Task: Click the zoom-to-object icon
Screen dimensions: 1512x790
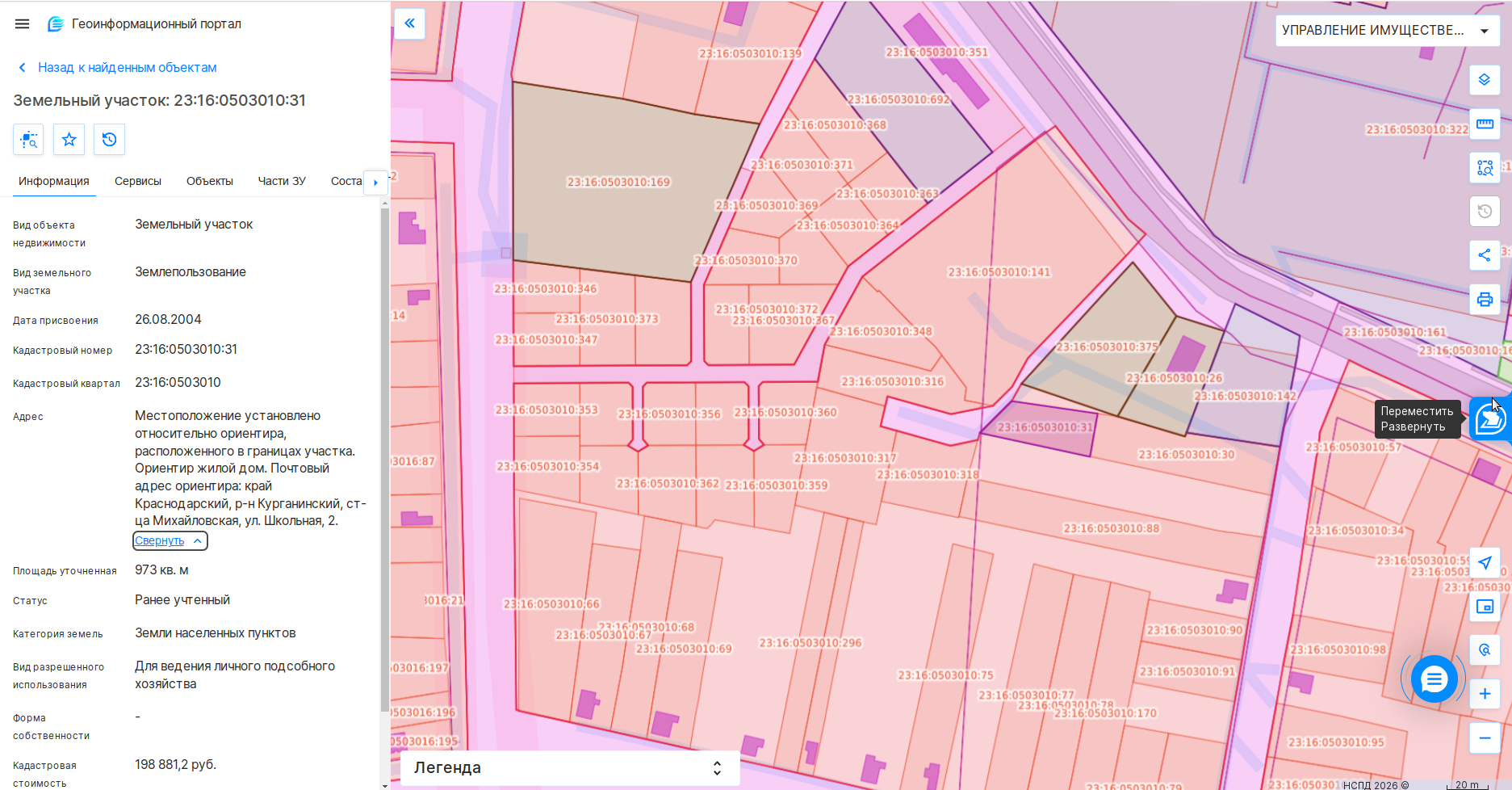Action: tap(28, 140)
